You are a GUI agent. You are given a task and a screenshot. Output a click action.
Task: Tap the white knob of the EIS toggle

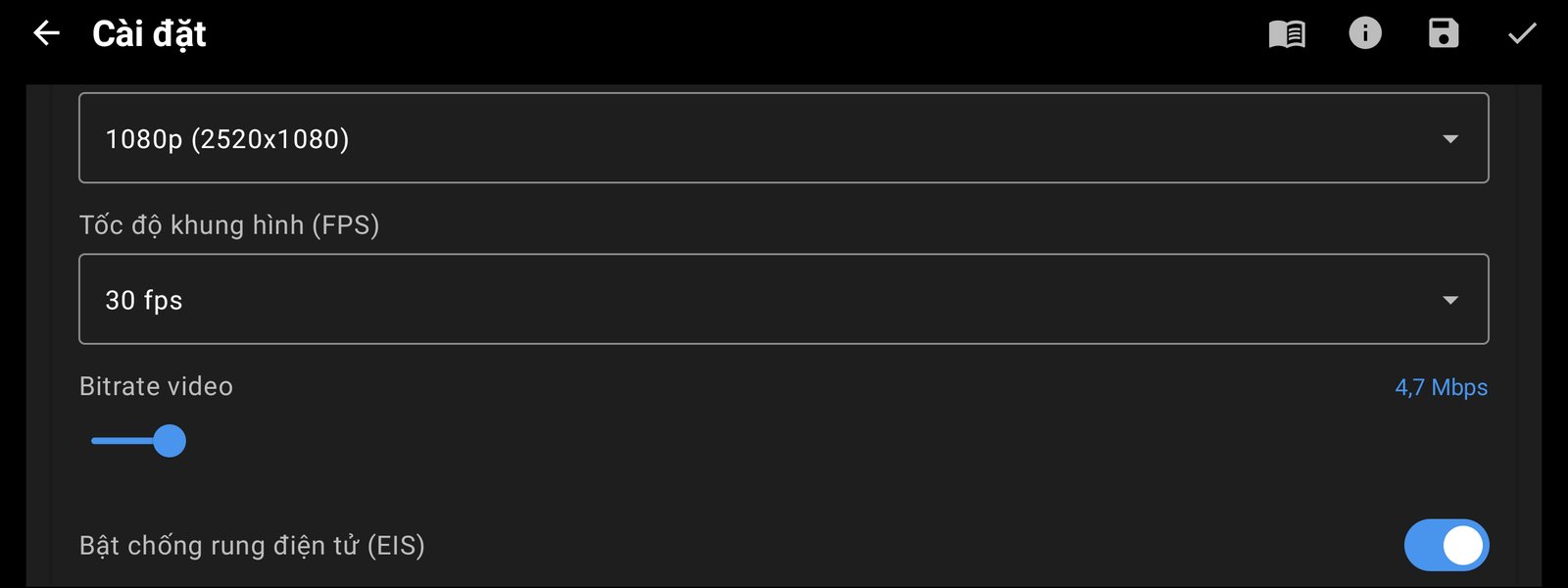tap(1463, 545)
